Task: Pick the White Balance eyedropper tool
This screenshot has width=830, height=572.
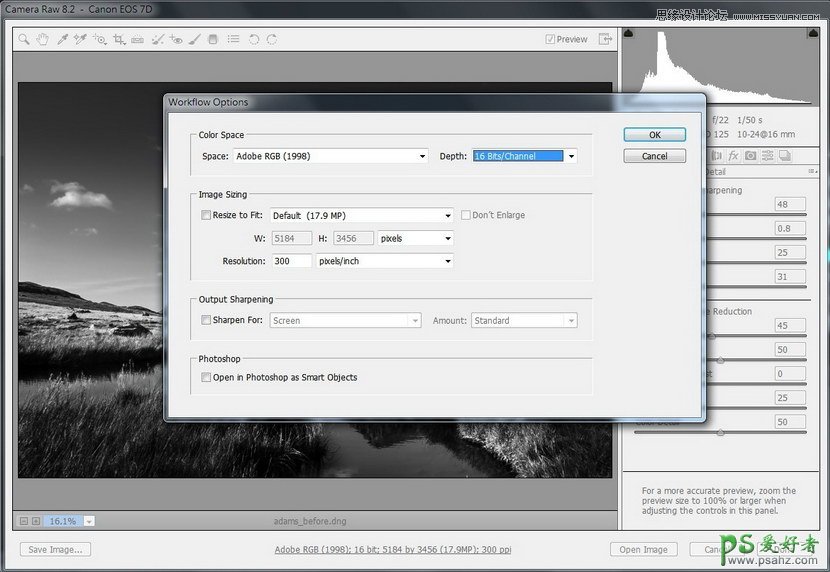Action: pos(62,40)
